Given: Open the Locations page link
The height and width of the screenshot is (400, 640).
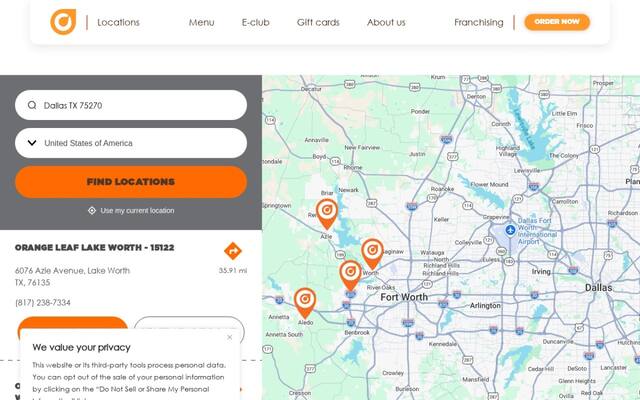Looking at the screenshot, I should (x=118, y=22).
